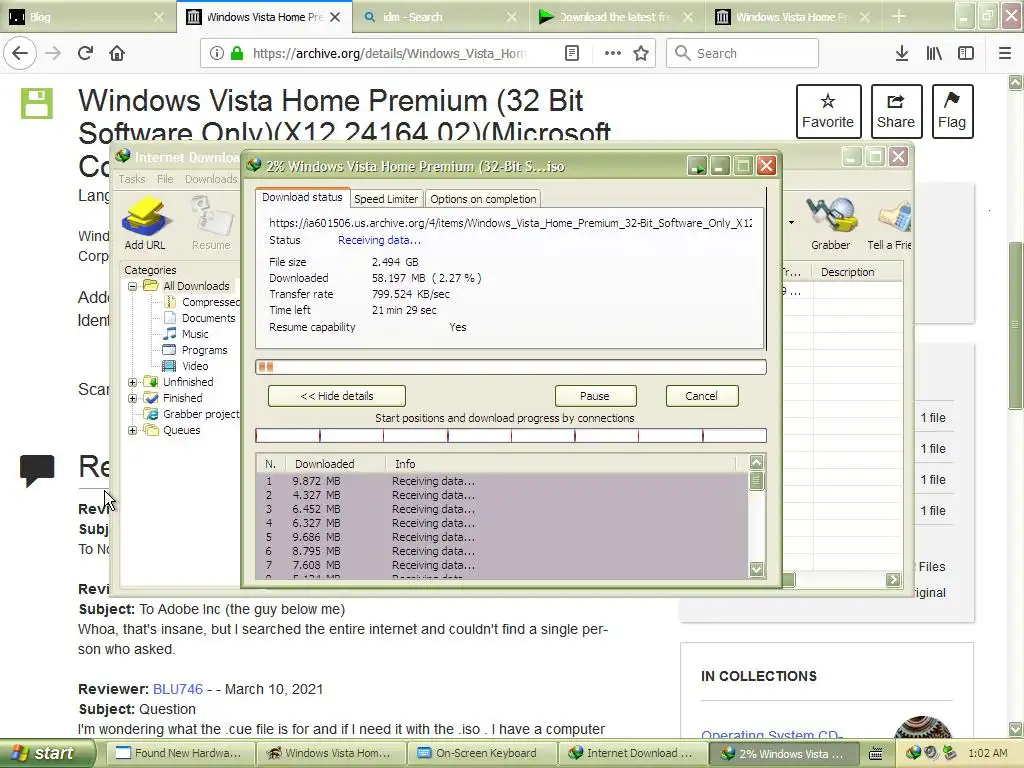Viewport: 1024px width, 768px height.
Task: Select the Download status tab
Action: click(302, 197)
